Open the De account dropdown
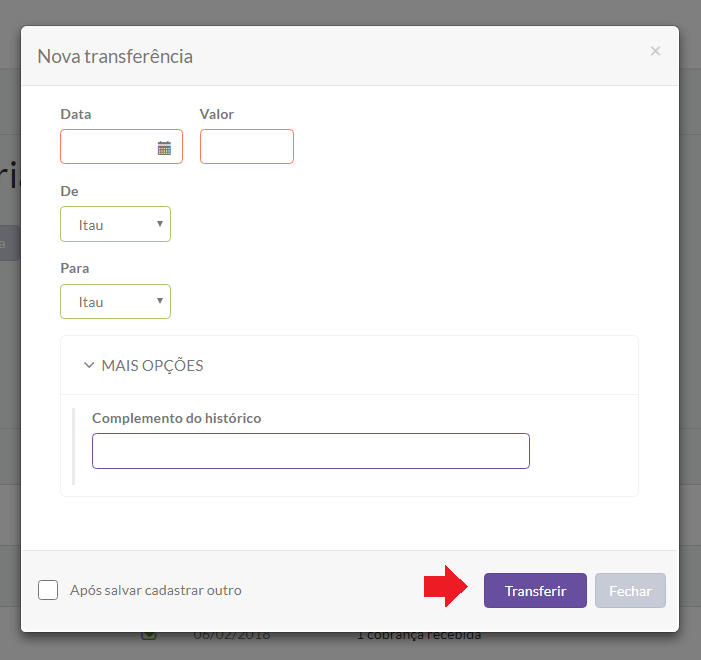This screenshot has height=660, width=701. tap(115, 224)
